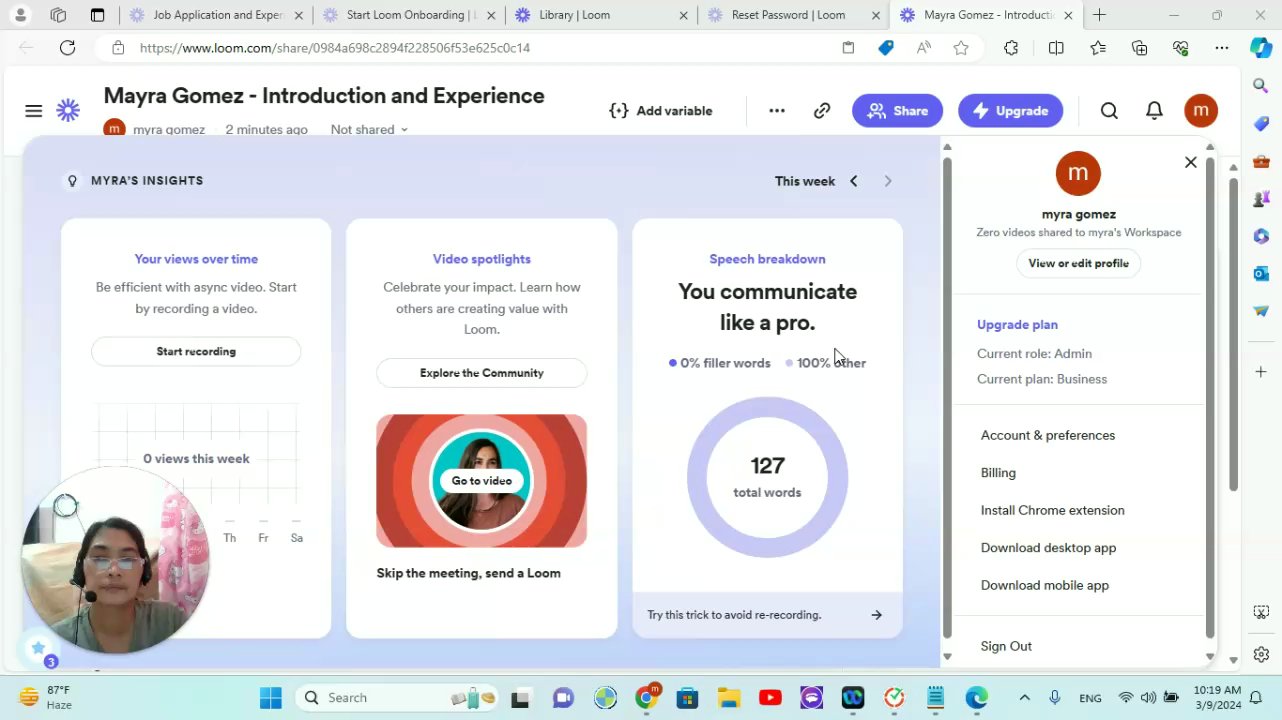
Task: Open Edge tab actions menu
Action: click(97, 15)
